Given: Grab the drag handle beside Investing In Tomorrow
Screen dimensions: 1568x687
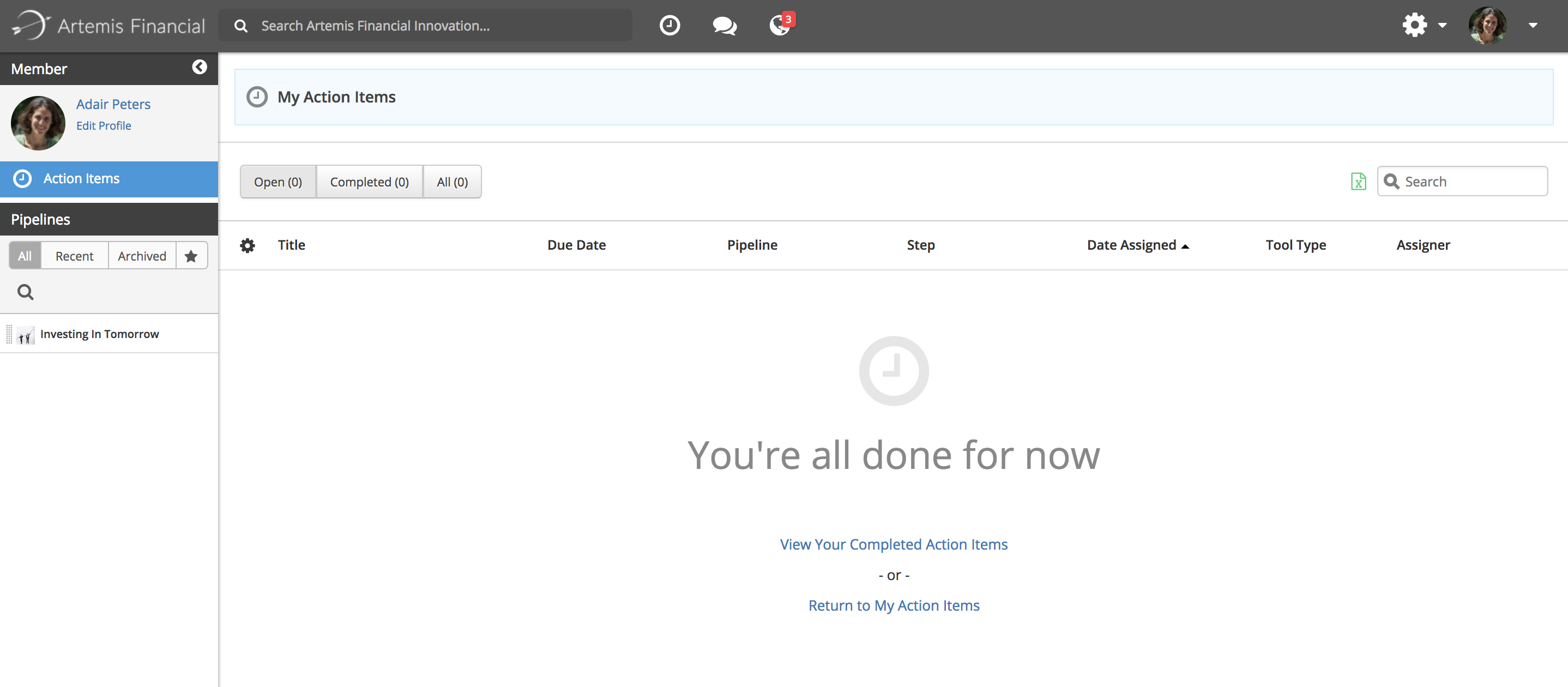Looking at the screenshot, I should pos(9,334).
